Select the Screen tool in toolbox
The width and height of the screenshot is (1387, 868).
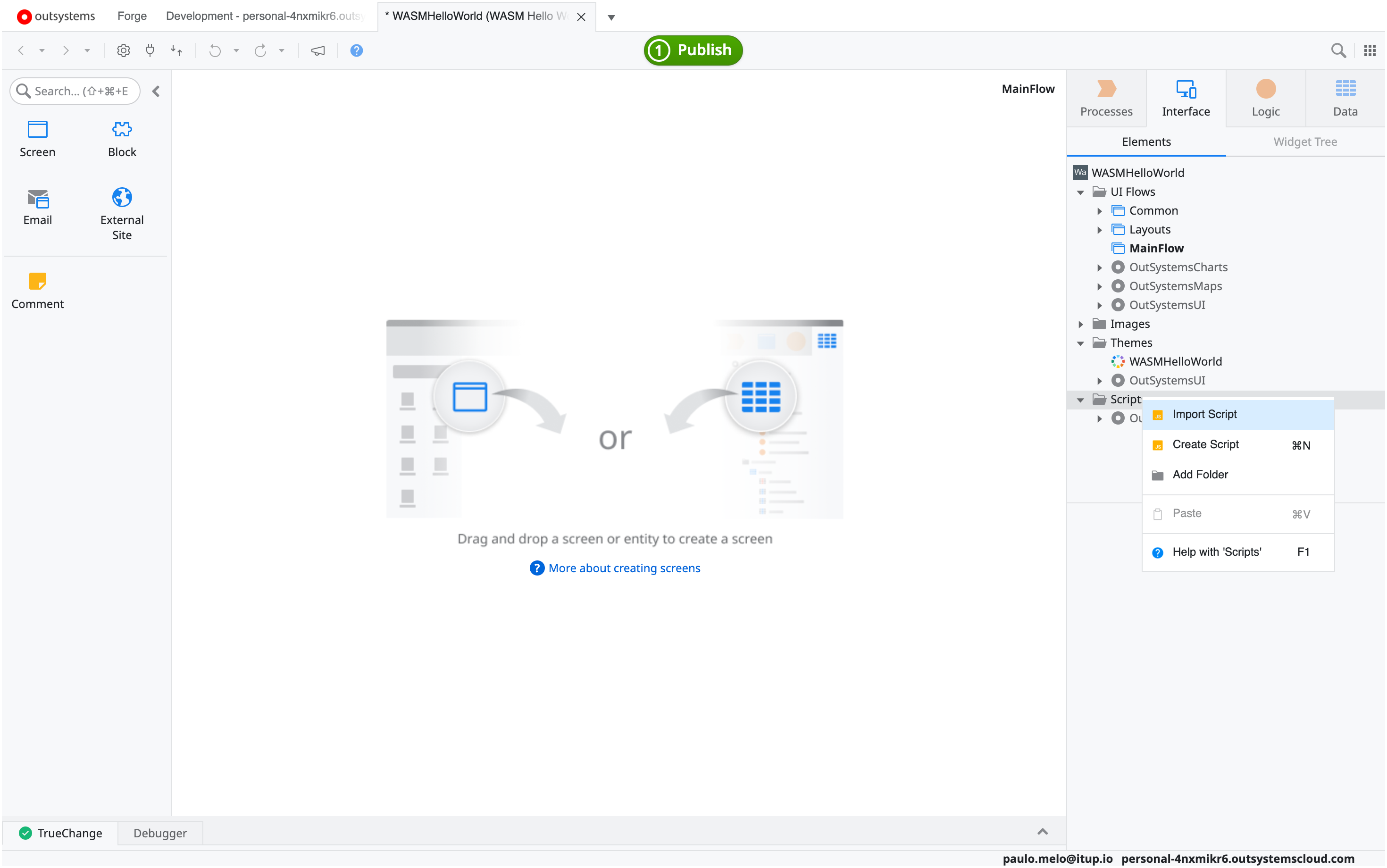[37, 139]
